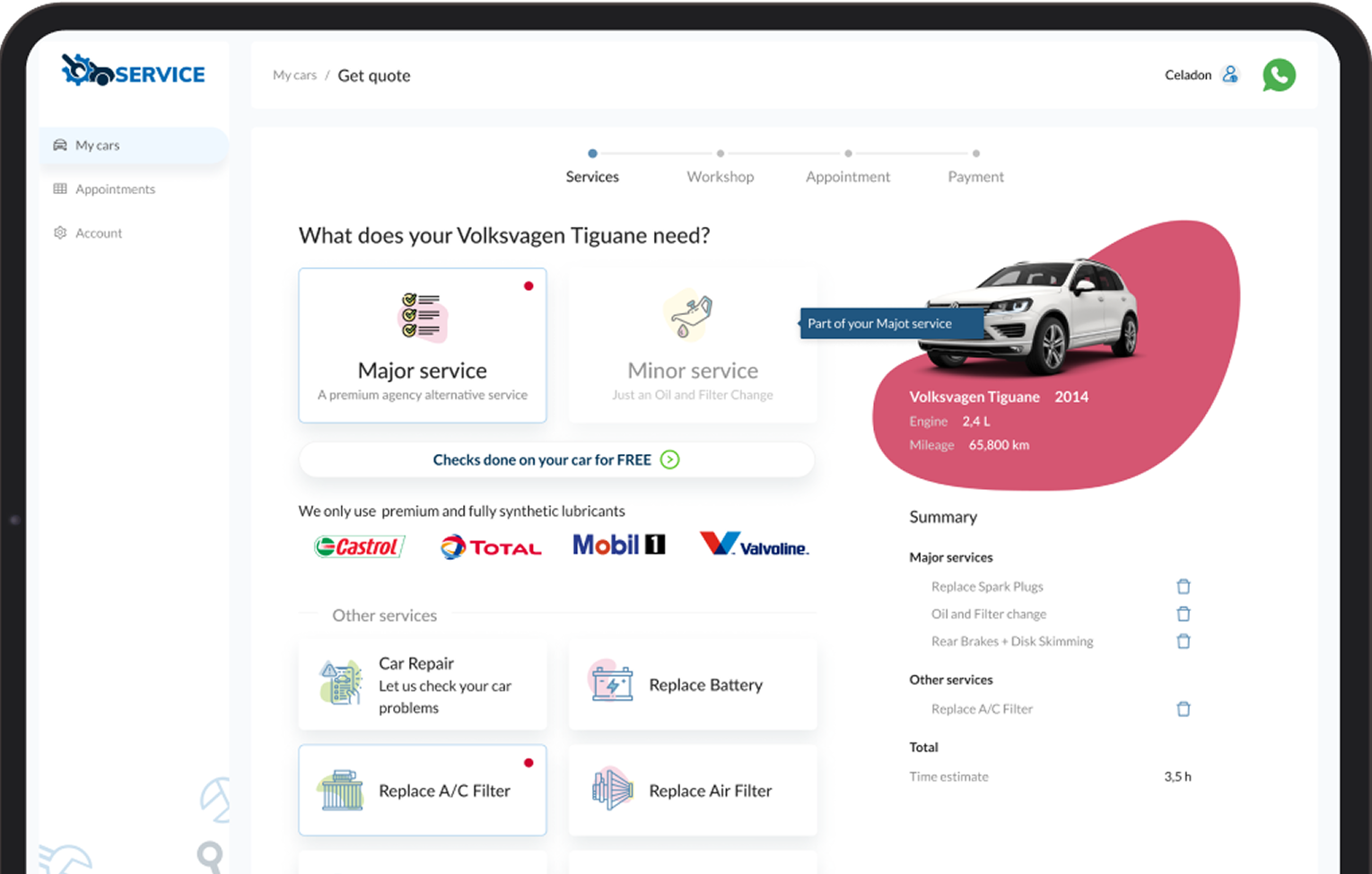
Task: Select the Replace Air Filter card
Action: point(693,790)
